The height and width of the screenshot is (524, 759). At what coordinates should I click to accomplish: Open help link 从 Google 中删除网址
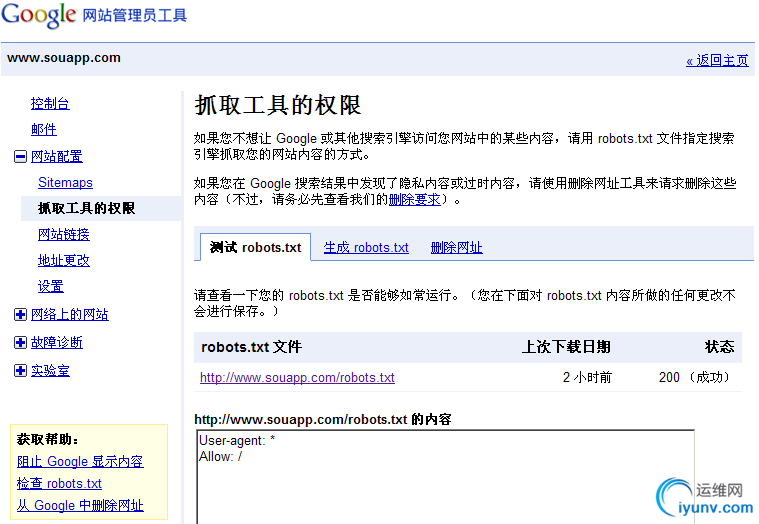(80, 506)
